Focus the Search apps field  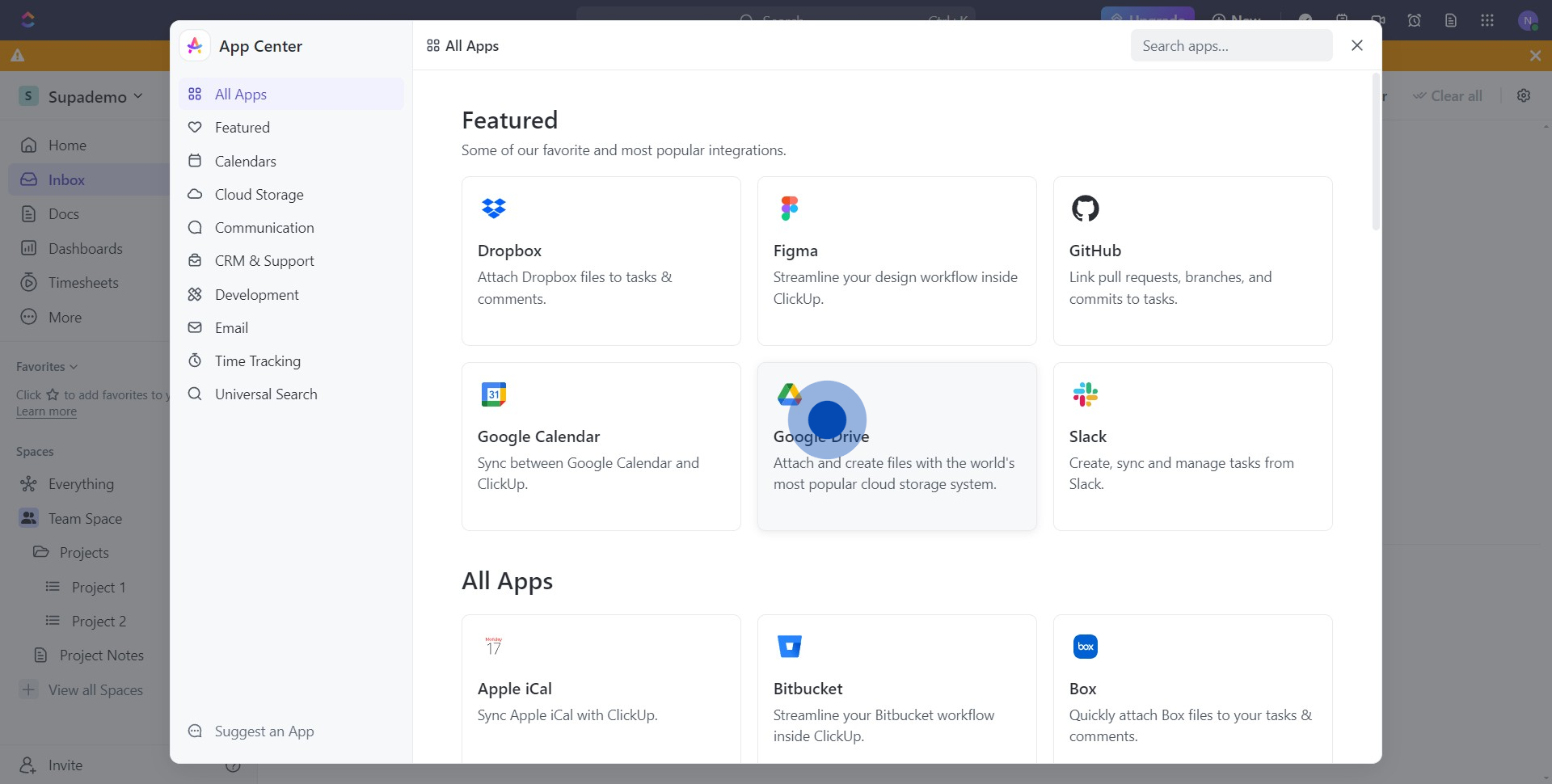[x=1231, y=45]
